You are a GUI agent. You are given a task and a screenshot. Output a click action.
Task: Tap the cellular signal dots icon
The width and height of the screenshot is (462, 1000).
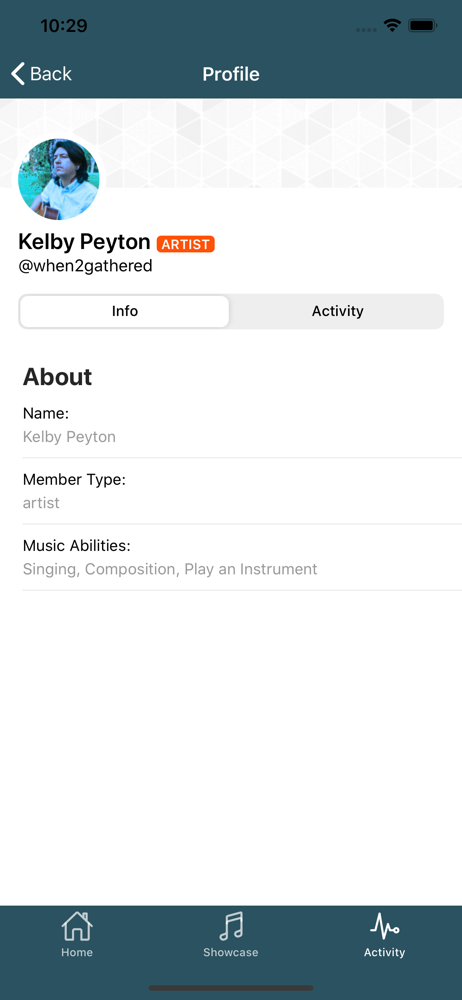click(366, 29)
